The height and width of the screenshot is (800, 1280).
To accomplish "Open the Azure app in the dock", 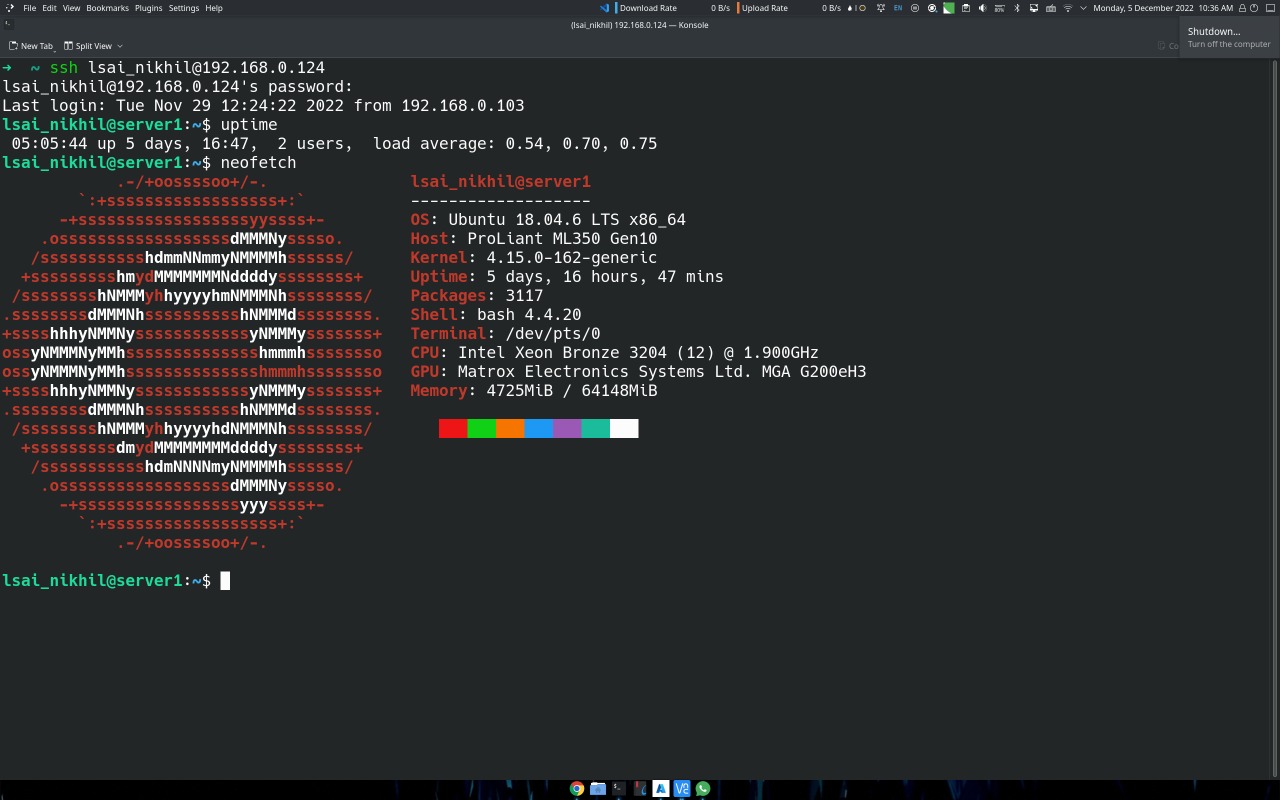I will pyautogui.click(x=661, y=789).
